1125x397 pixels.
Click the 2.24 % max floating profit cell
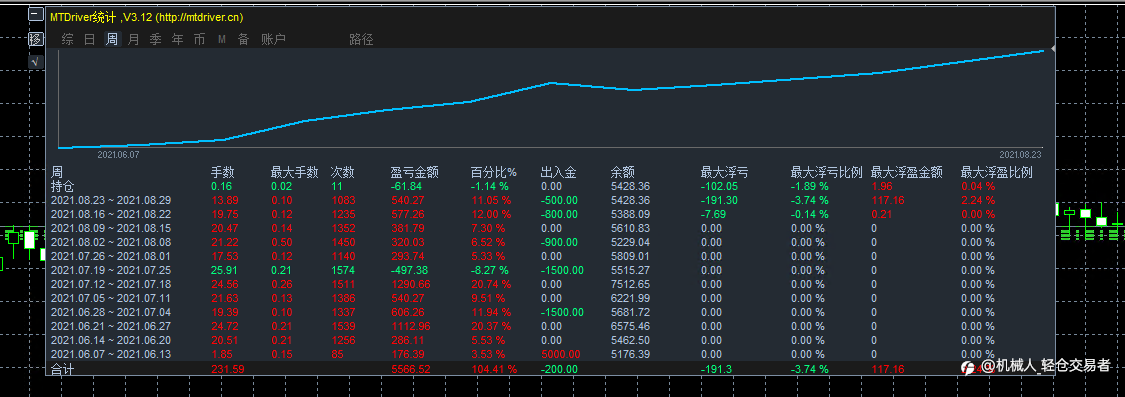click(978, 200)
